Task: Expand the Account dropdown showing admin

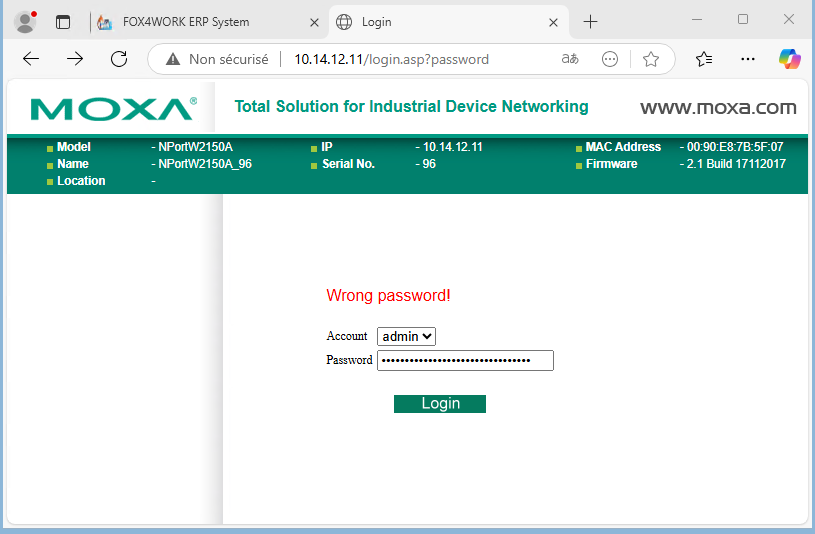Action: 406,337
